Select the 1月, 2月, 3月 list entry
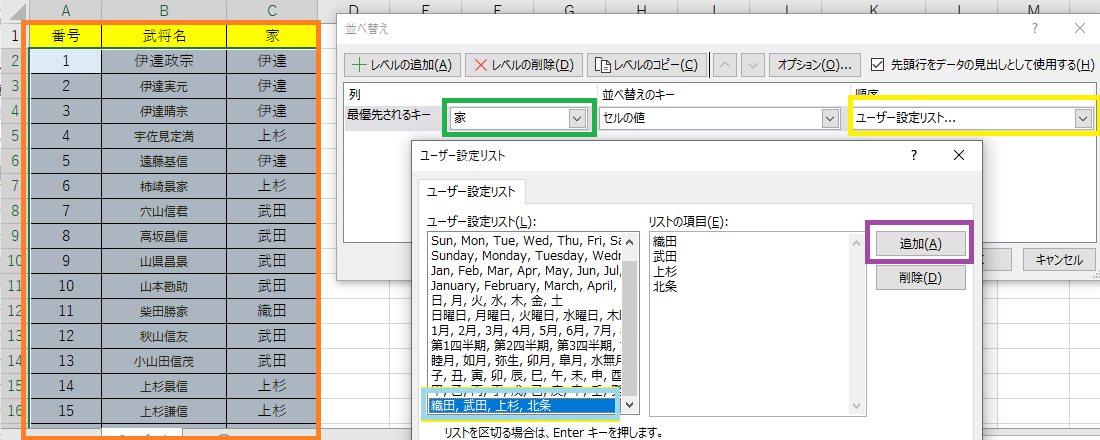Screen dimensions: 1100x440 [x=523, y=330]
